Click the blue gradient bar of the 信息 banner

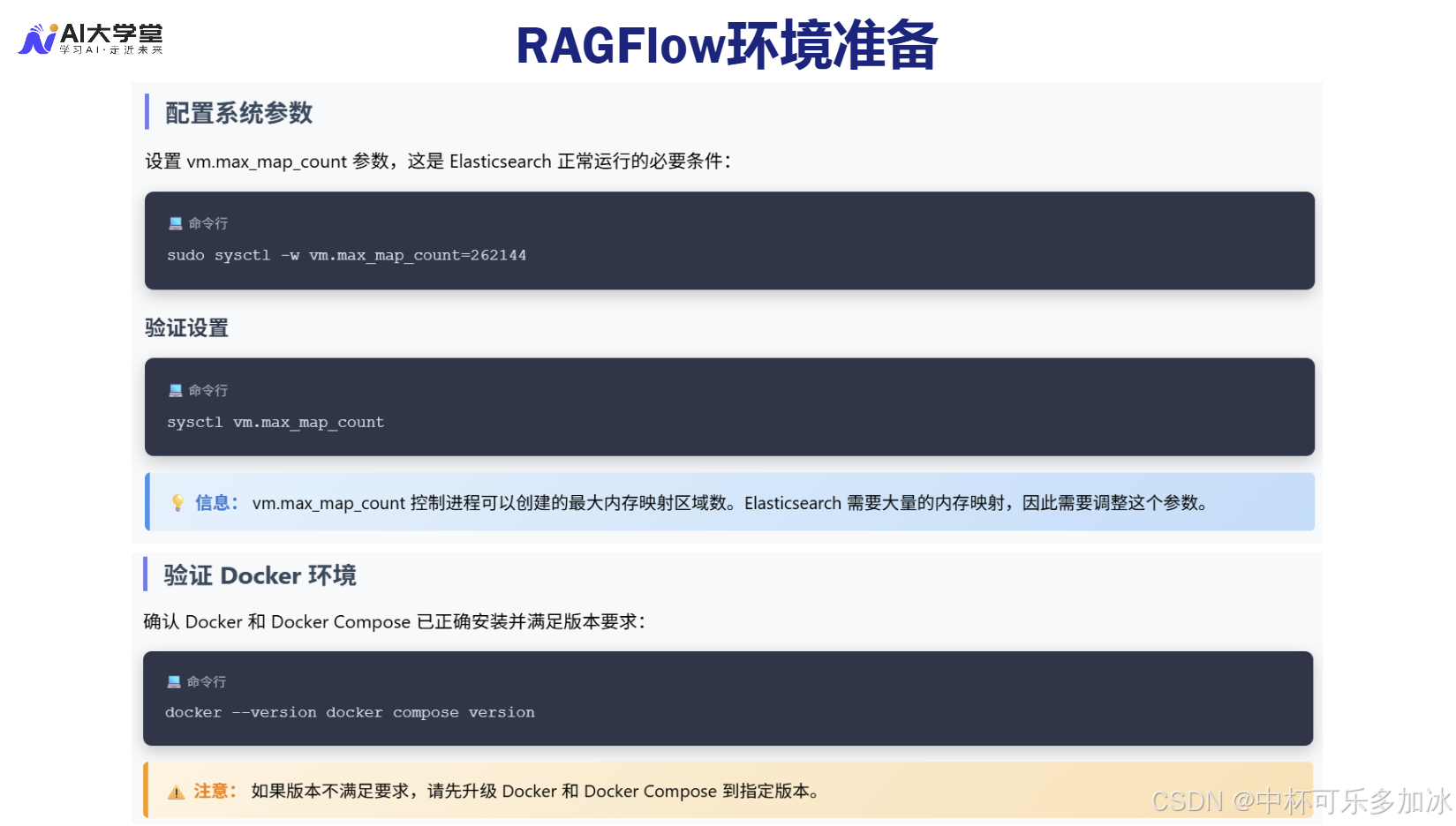tap(148, 502)
